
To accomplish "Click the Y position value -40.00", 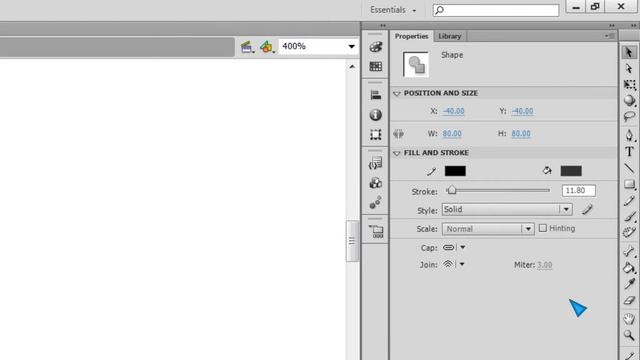I will (522, 111).
